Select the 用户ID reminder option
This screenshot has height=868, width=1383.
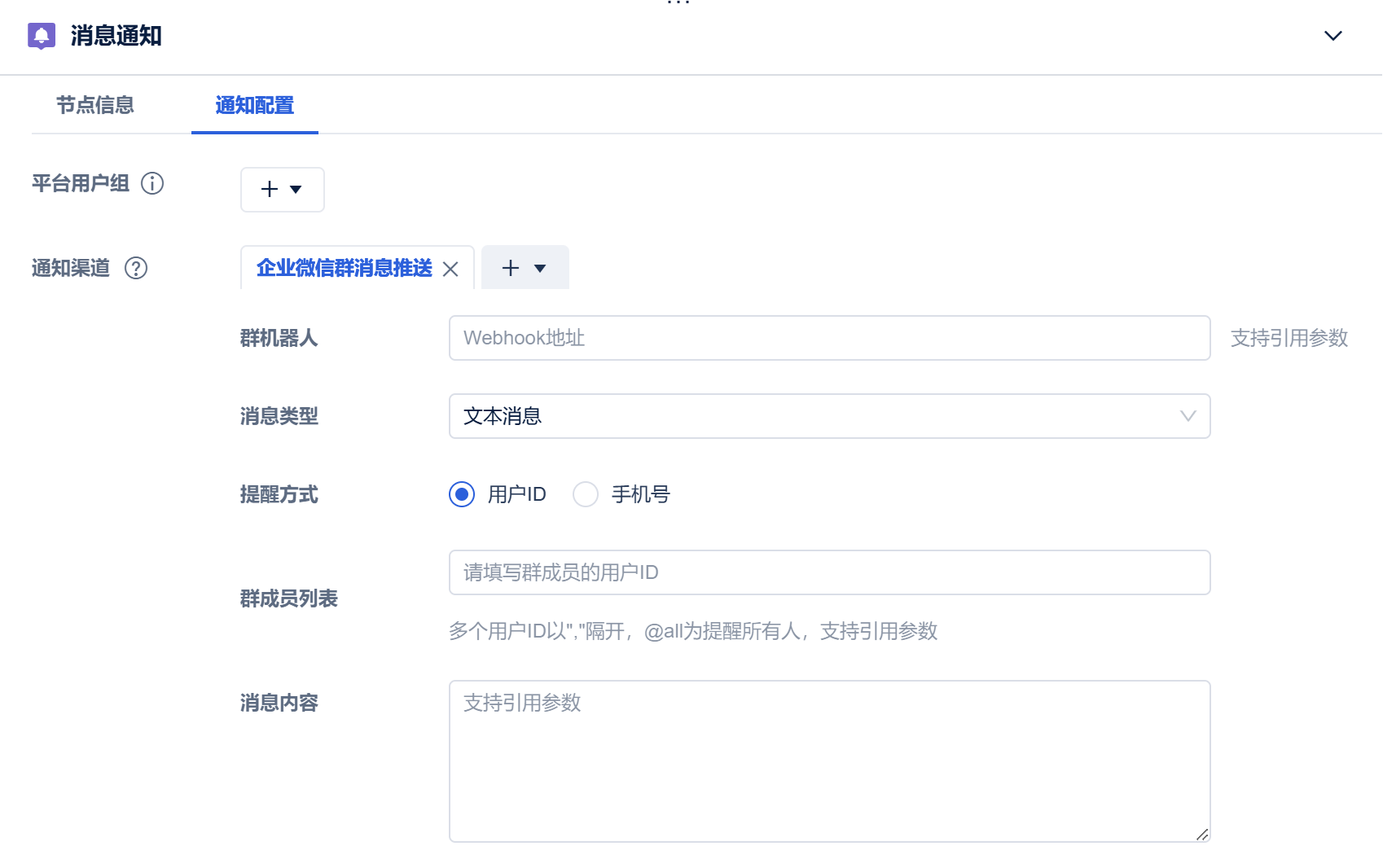[x=462, y=494]
